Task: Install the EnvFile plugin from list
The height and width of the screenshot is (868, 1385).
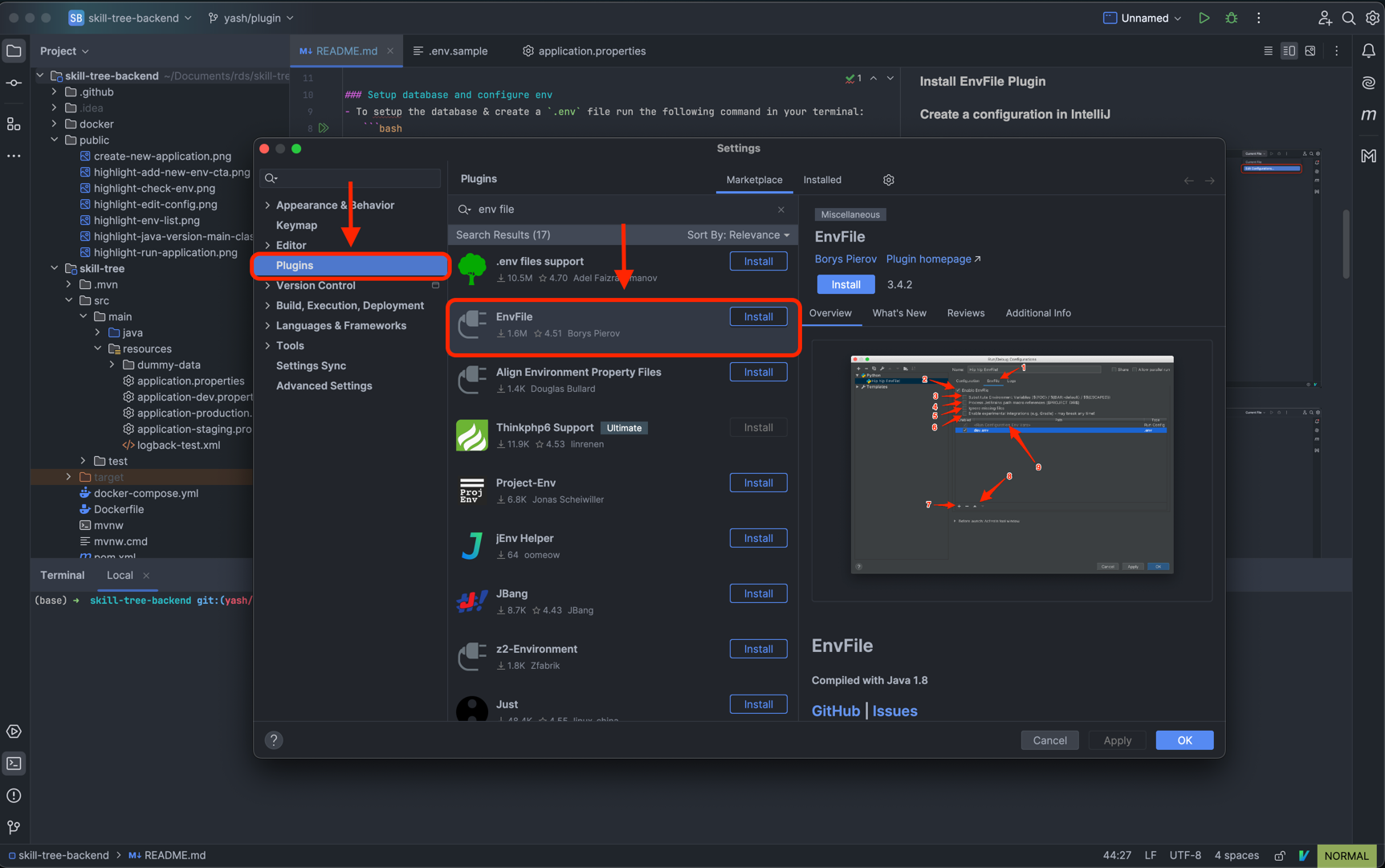Action: [x=758, y=317]
